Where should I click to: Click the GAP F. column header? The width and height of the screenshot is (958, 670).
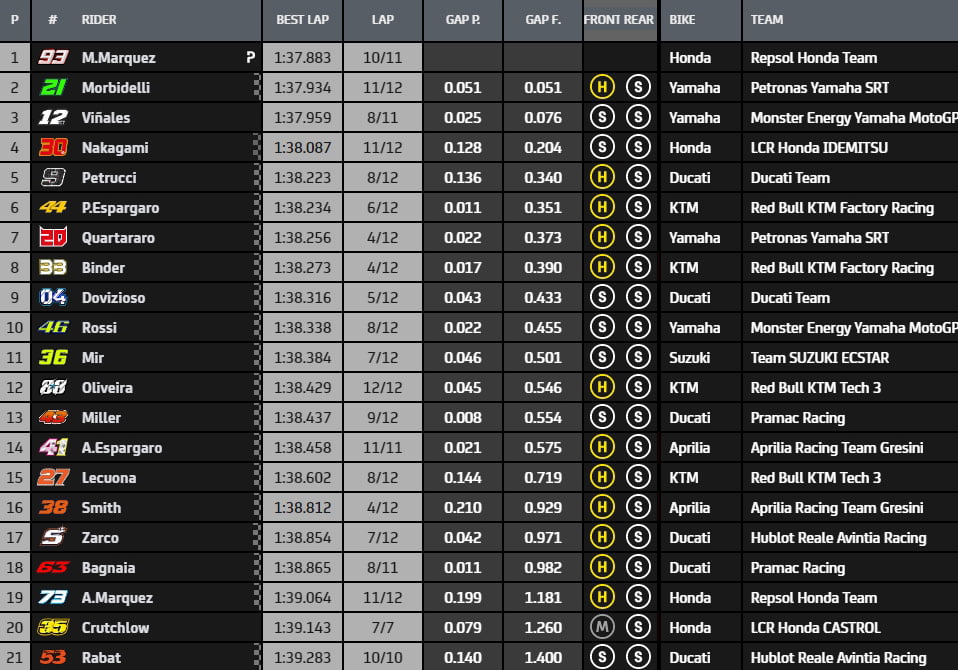[x=543, y=19]
